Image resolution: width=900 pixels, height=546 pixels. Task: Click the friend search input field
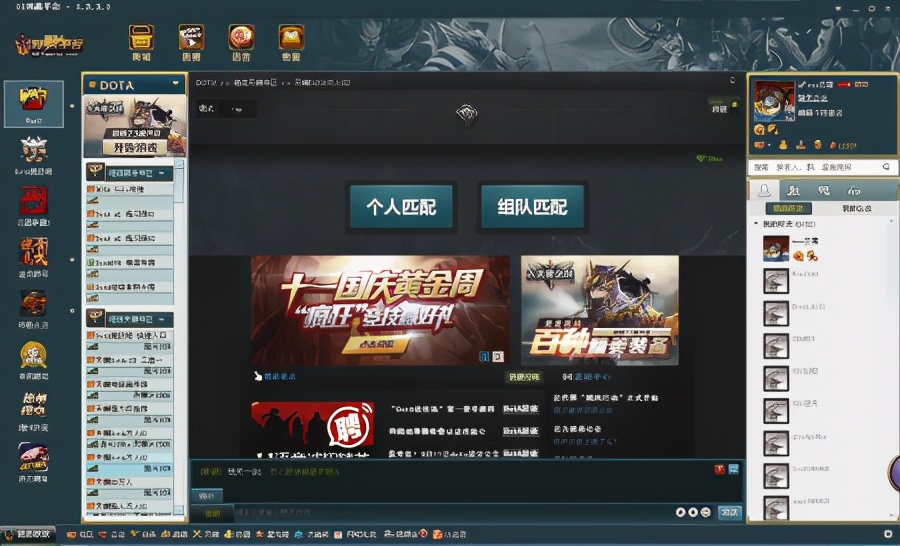click(x=815, y=166)
